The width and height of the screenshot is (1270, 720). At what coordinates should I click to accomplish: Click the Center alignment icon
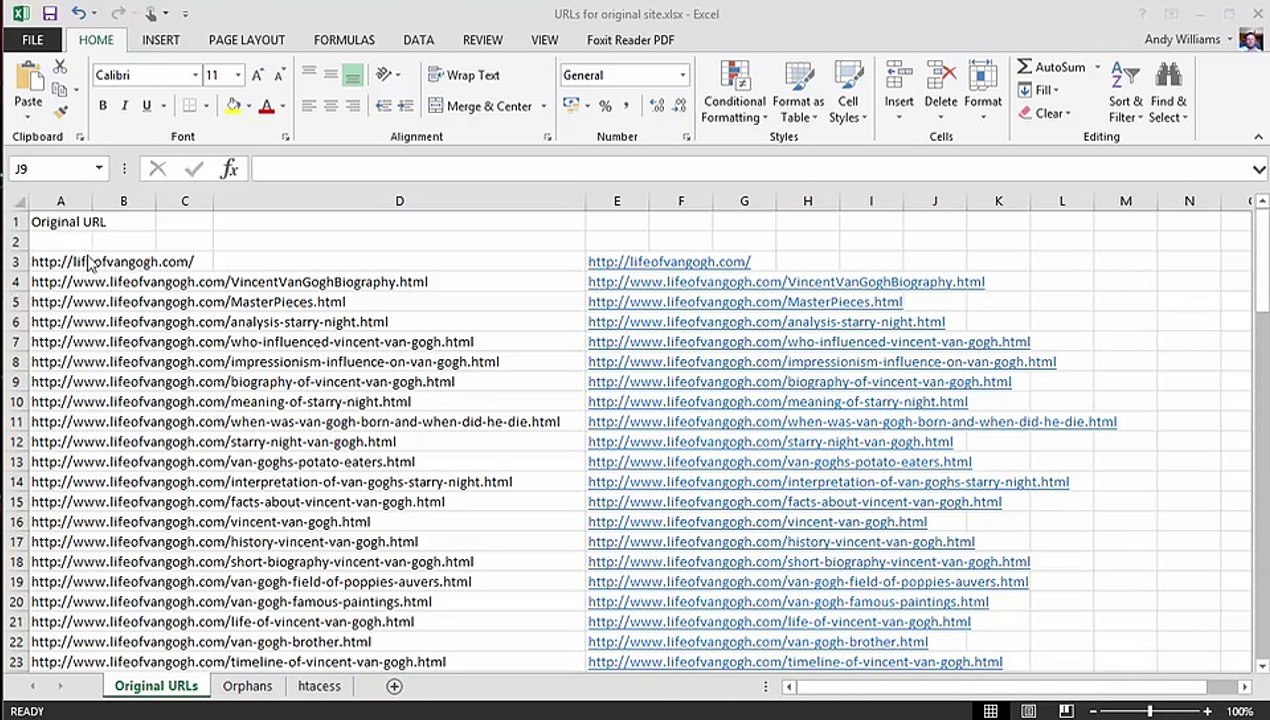(331, 106)
